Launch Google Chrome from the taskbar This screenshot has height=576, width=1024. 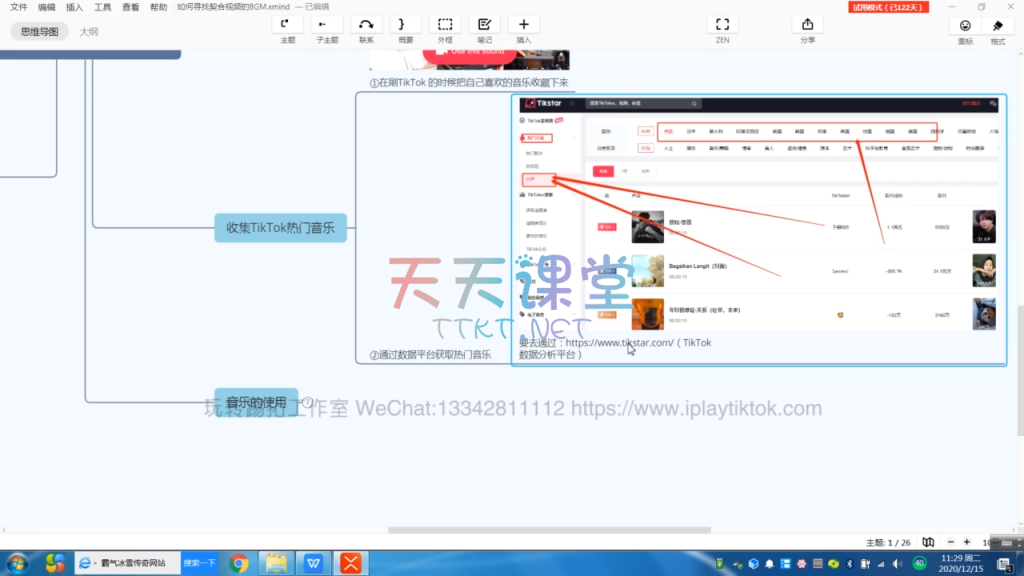(238, 563)
